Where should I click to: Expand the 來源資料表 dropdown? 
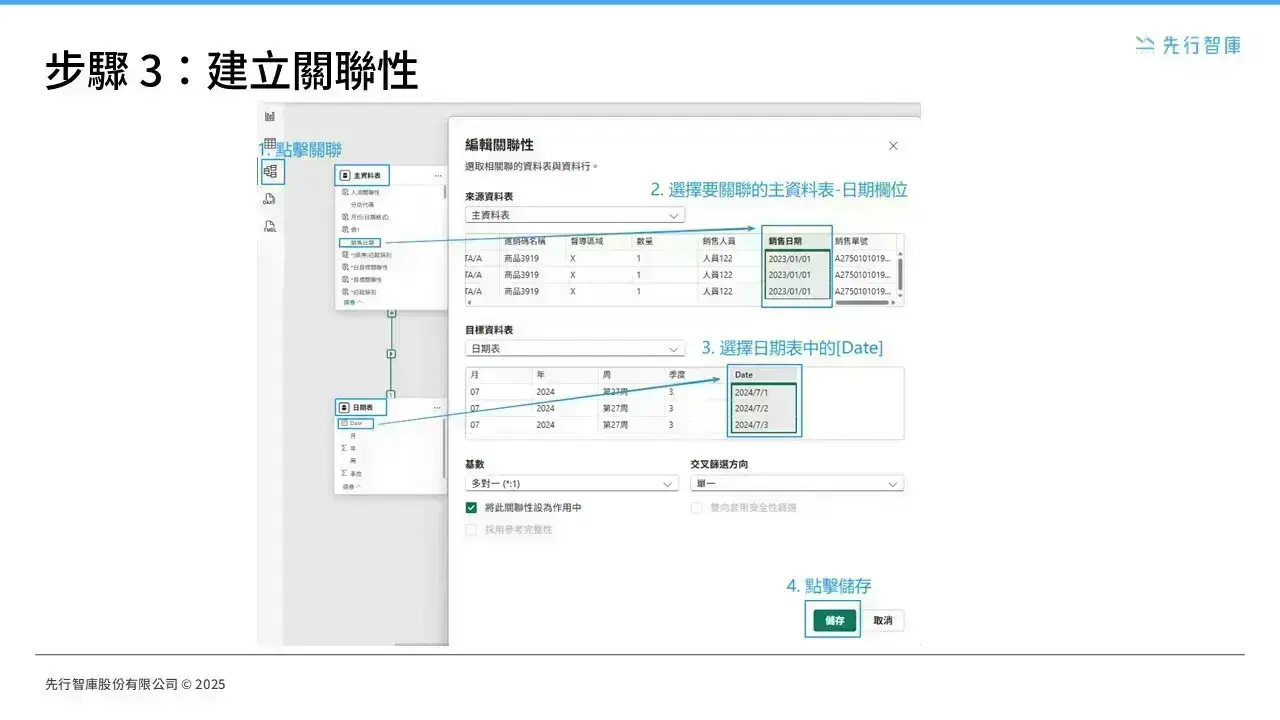575,215
